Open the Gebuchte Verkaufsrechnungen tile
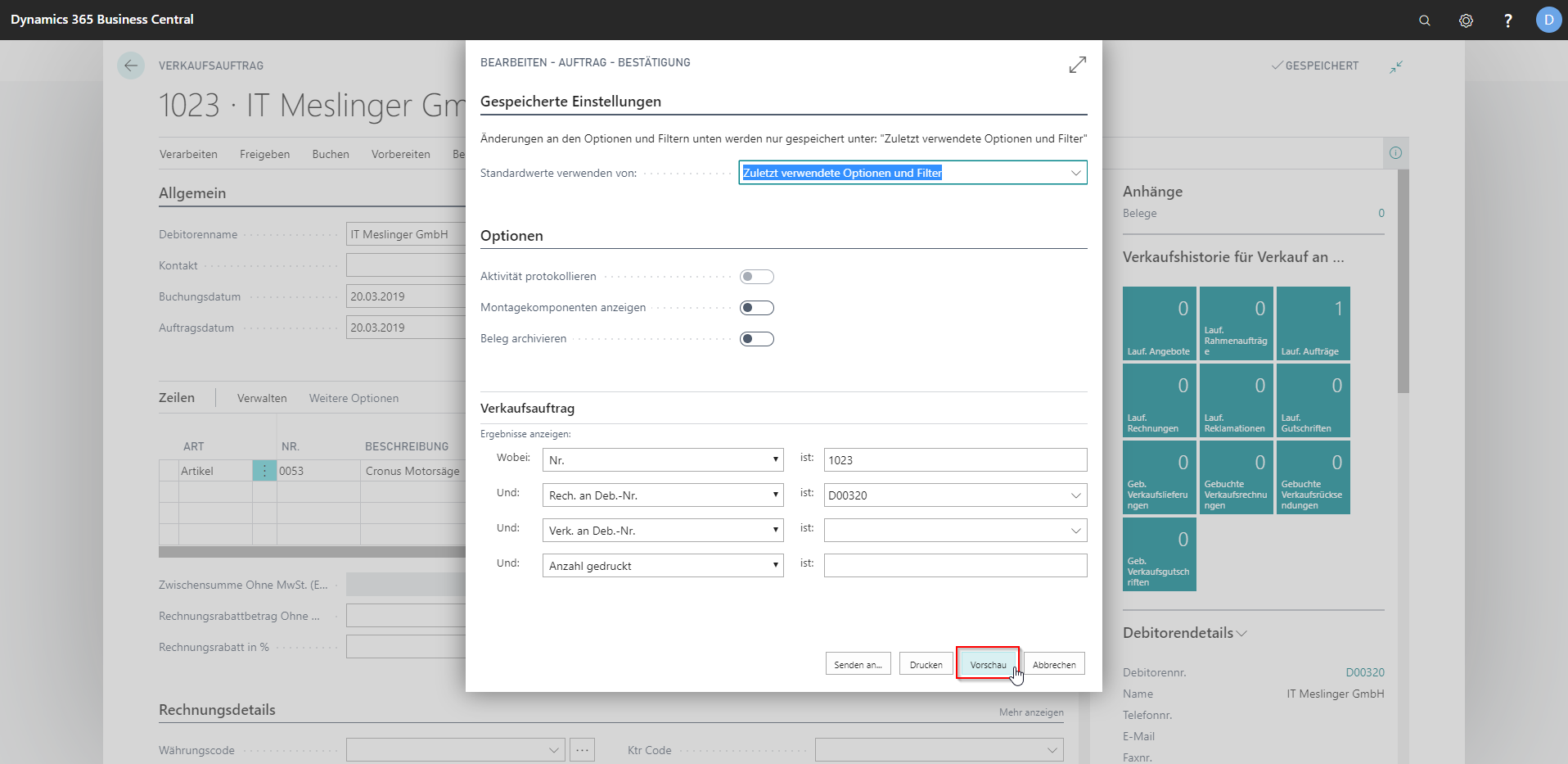 pos(1237,477)
